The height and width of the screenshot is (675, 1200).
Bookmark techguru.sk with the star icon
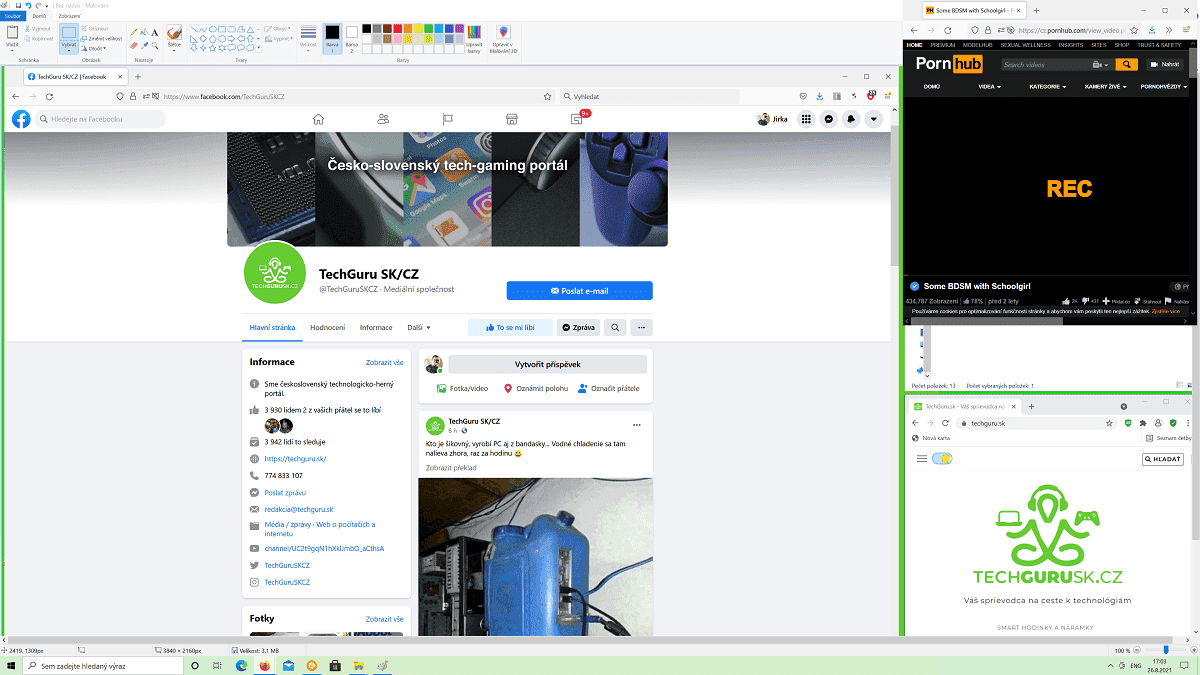coord(1110,423)
